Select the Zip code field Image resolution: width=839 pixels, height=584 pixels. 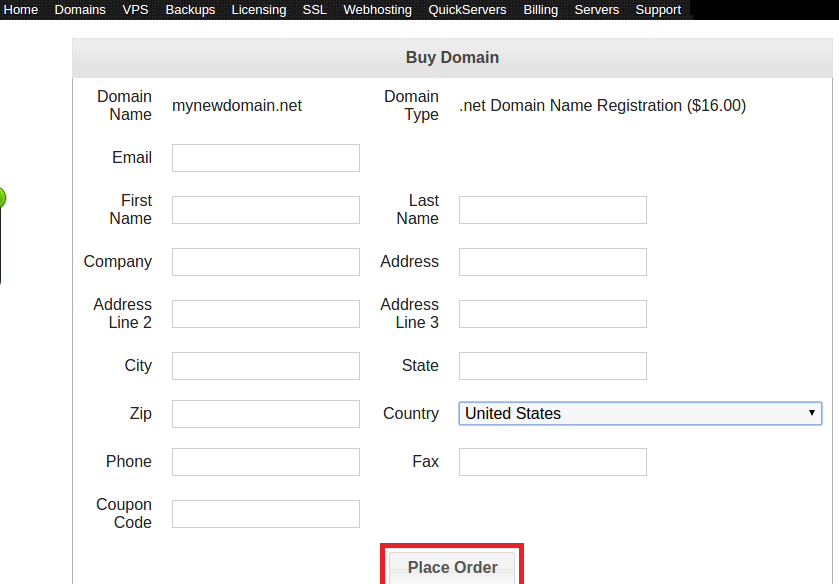point(265,413)
